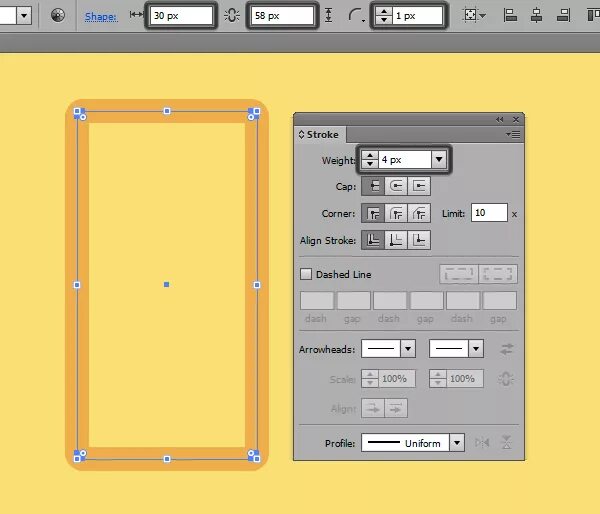Select the right middle handle of the rectangle
This screenshot has height=514, width=600.
tap(257, 285)
